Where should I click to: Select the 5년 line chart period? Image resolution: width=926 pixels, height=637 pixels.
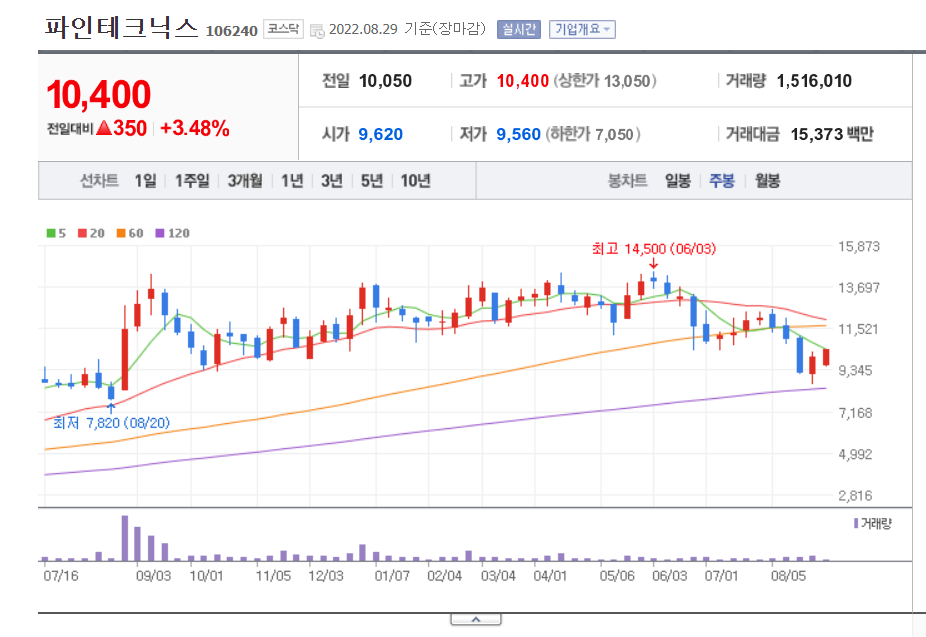372,181
